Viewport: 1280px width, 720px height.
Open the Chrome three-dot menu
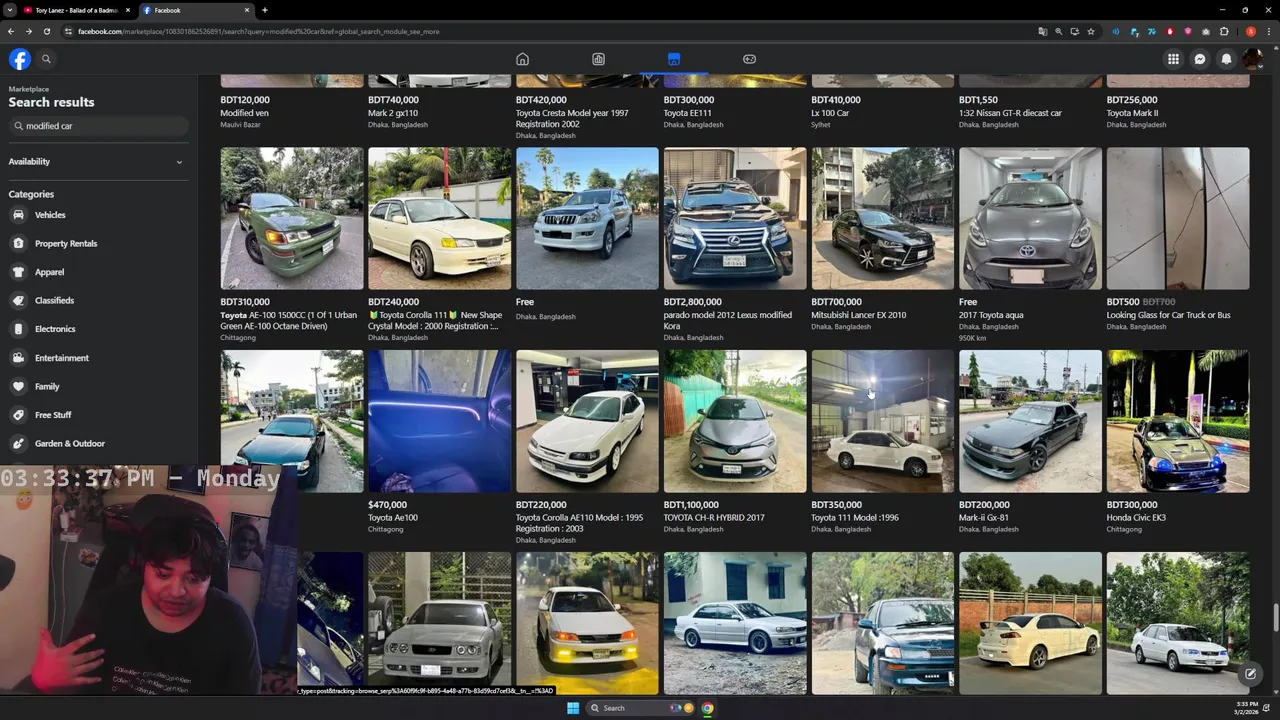1268,31
